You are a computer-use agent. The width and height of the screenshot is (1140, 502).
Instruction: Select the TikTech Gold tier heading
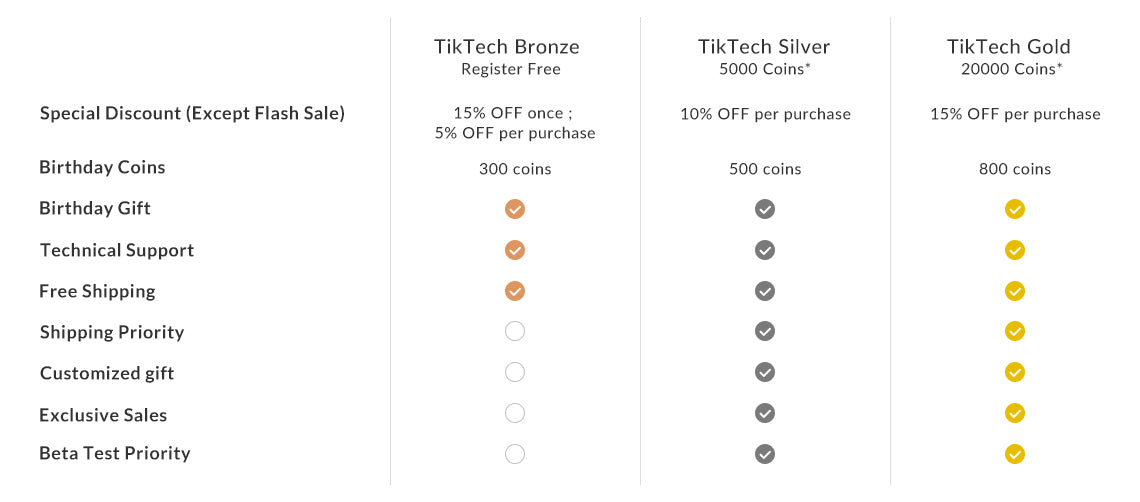pos(1009,47)
